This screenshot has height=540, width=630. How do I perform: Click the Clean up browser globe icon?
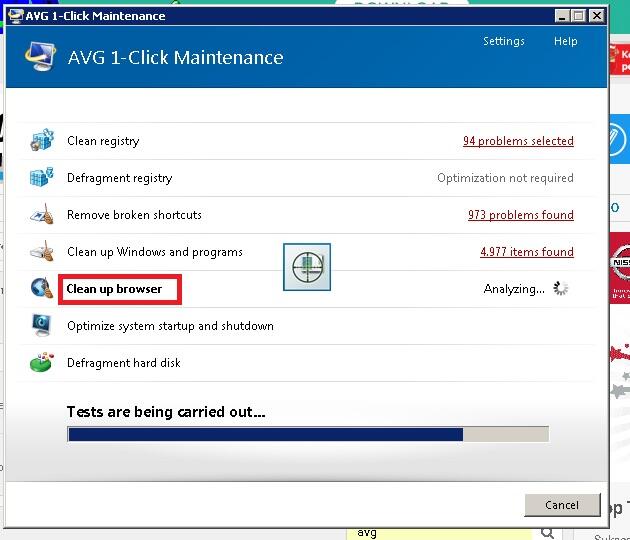[42, 288]
